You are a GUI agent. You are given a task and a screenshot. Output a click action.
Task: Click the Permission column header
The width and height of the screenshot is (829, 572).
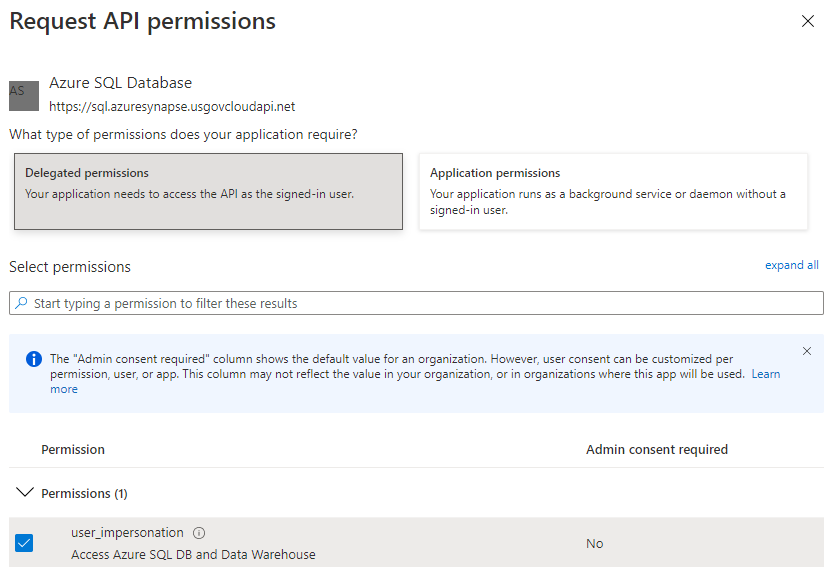tap(73, 450)
